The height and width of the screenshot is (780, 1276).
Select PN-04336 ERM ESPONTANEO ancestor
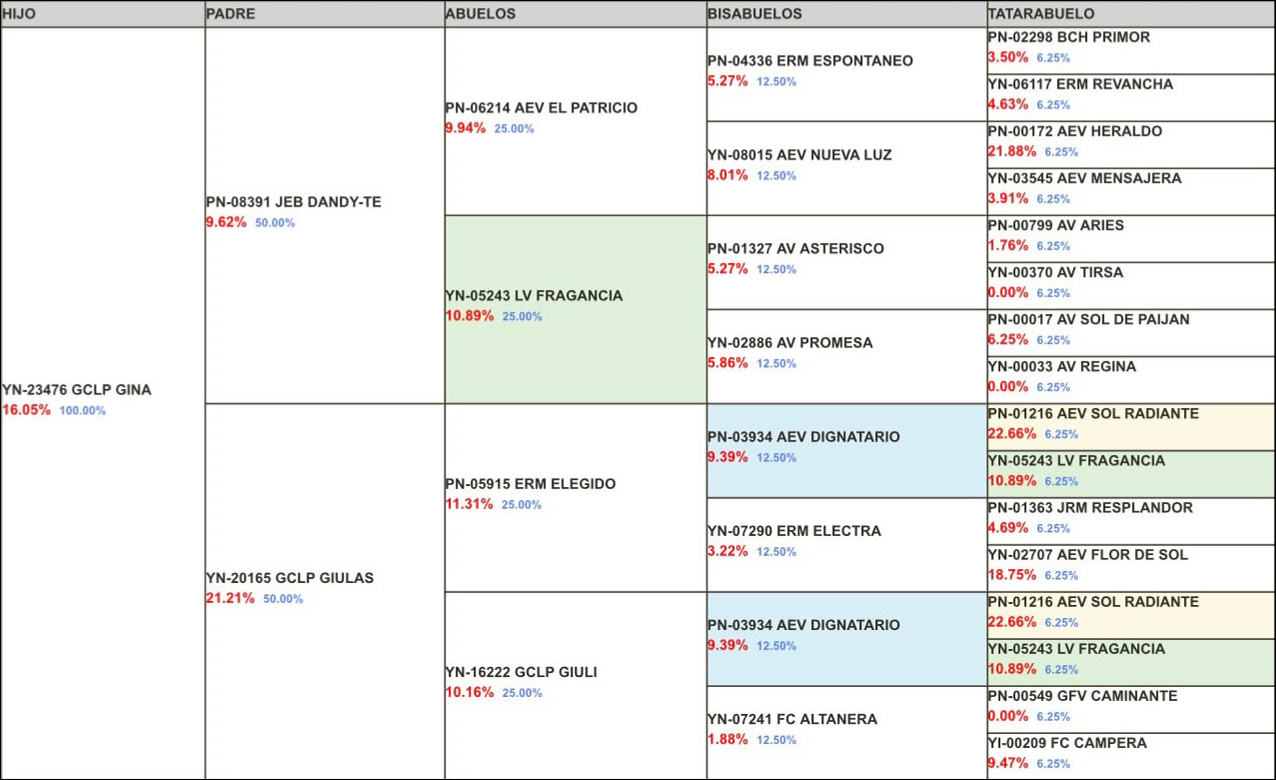(846, 74)
